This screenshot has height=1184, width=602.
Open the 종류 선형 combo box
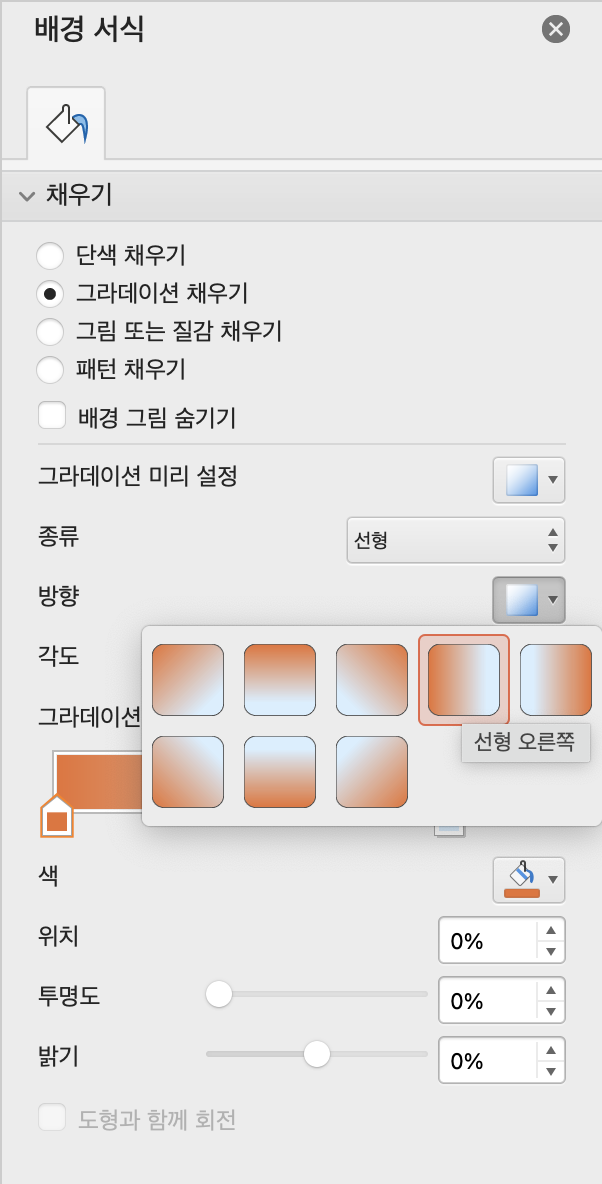tap(455, 540)
